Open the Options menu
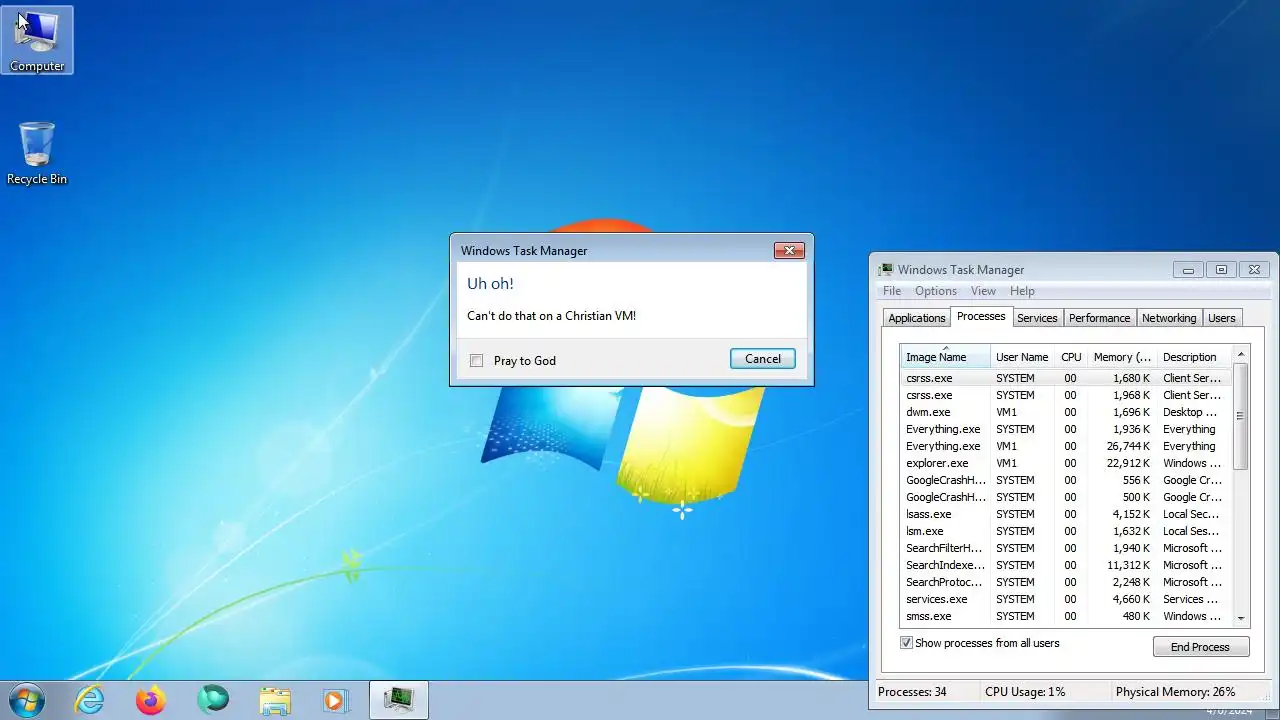The width and height of the screenshot is (1280, 720). tap(936, 291)
